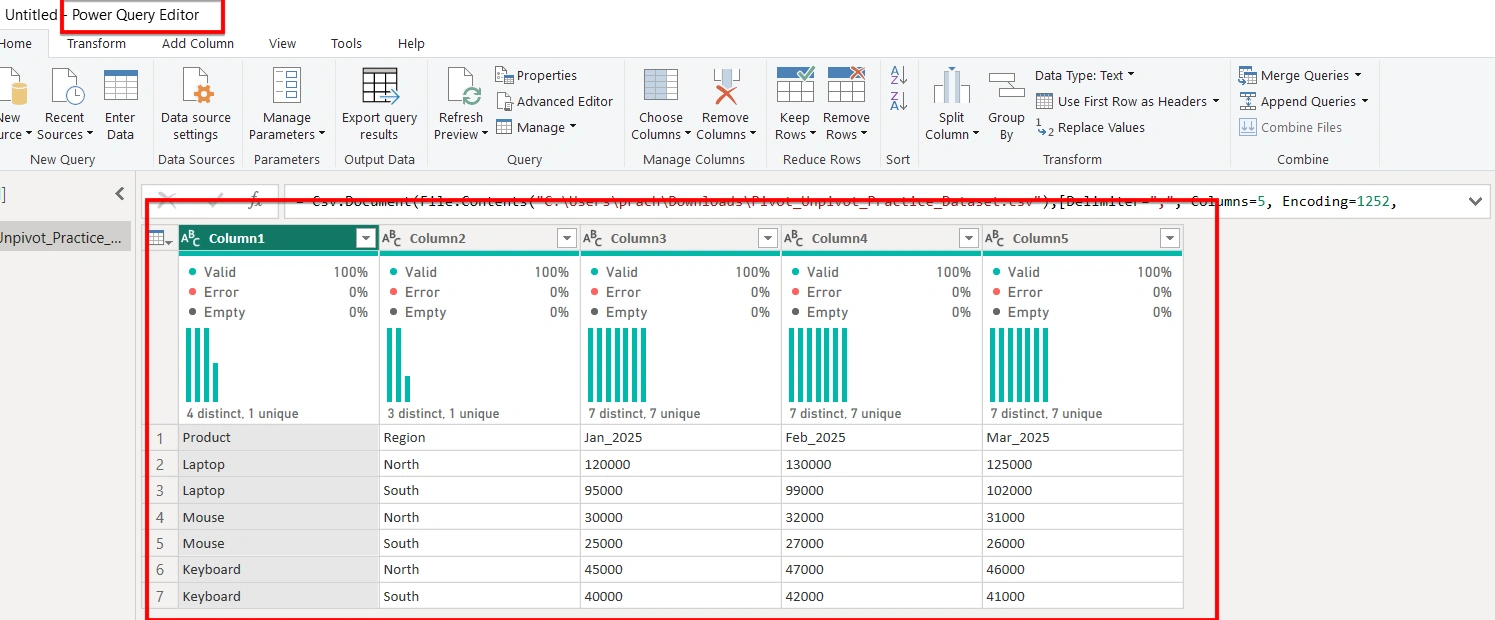Screen dimensions: 1495x620
Task: Click Manage Parameters icon
Action: coord(287,87)
